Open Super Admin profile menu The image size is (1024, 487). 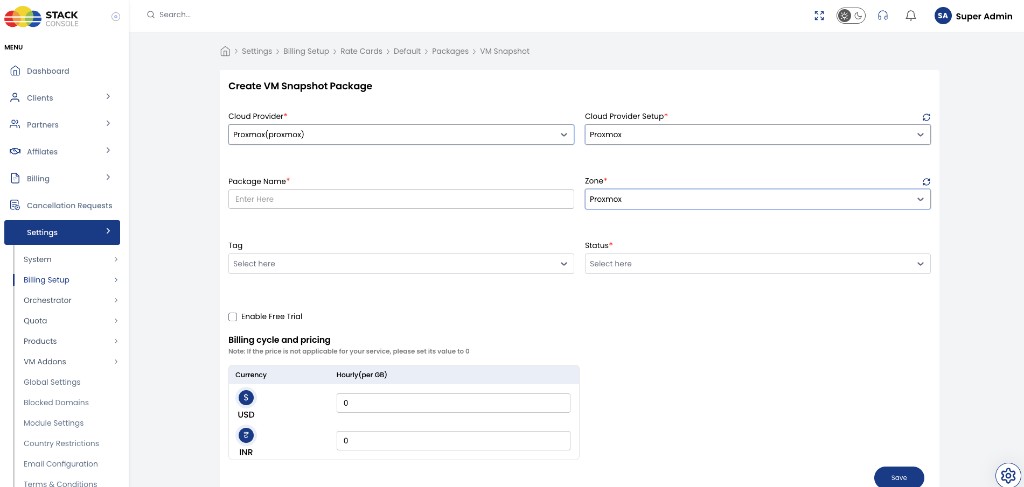click(984, 16)
